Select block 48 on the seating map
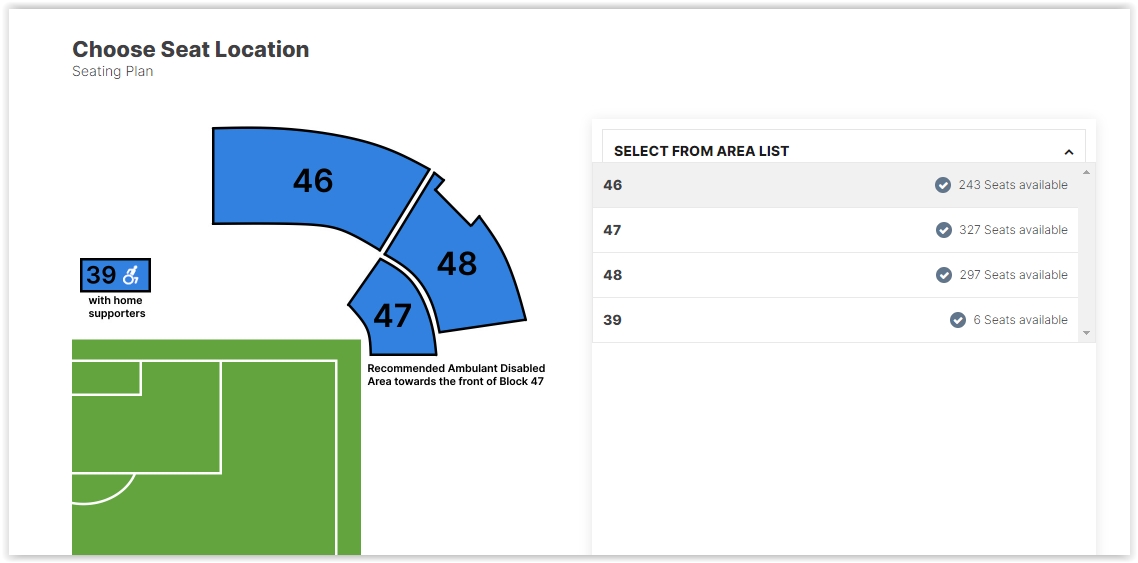 [457, 263]
